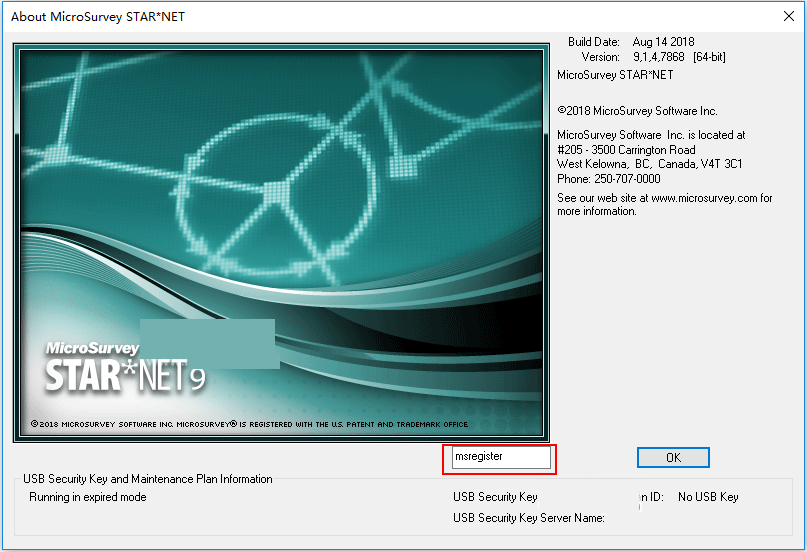Click the ©2018 MicroSurvey Software Inc. line
Viewport: 807px width, 552px height.
637,111
